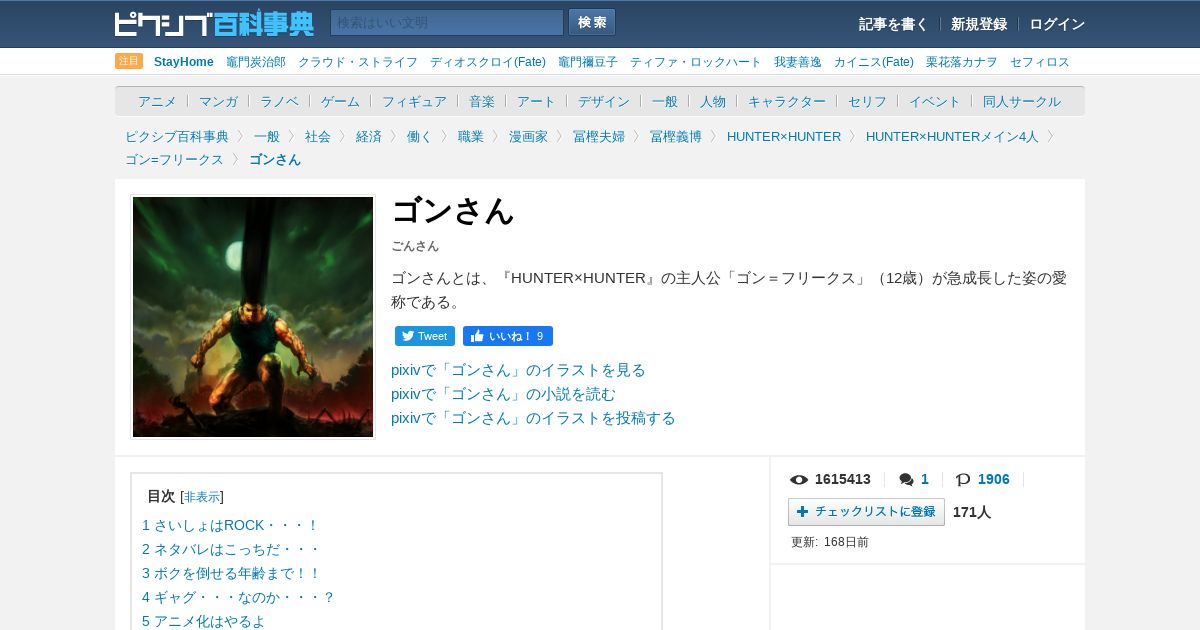Screen dimensions: 1200x630
Task: Click the Facebook いいね! button
Action: 508,336
